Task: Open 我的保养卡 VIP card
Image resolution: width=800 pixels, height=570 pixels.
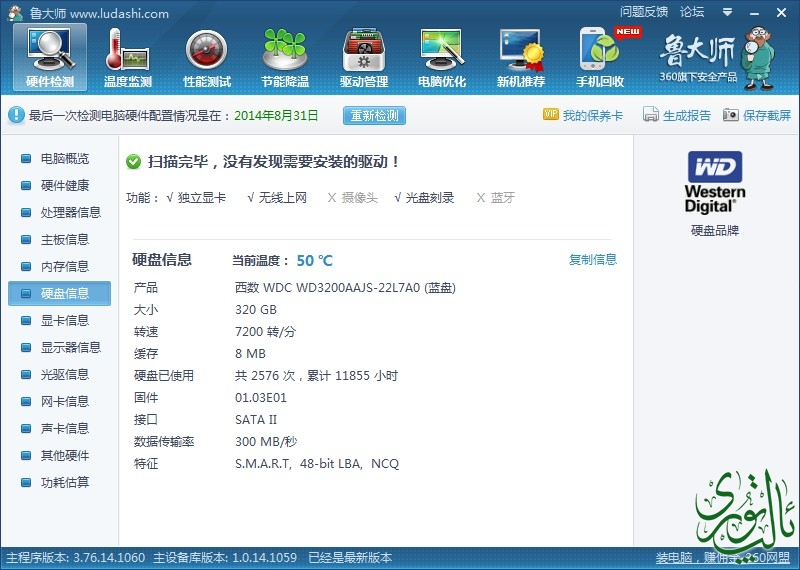Action: [583, 115]
